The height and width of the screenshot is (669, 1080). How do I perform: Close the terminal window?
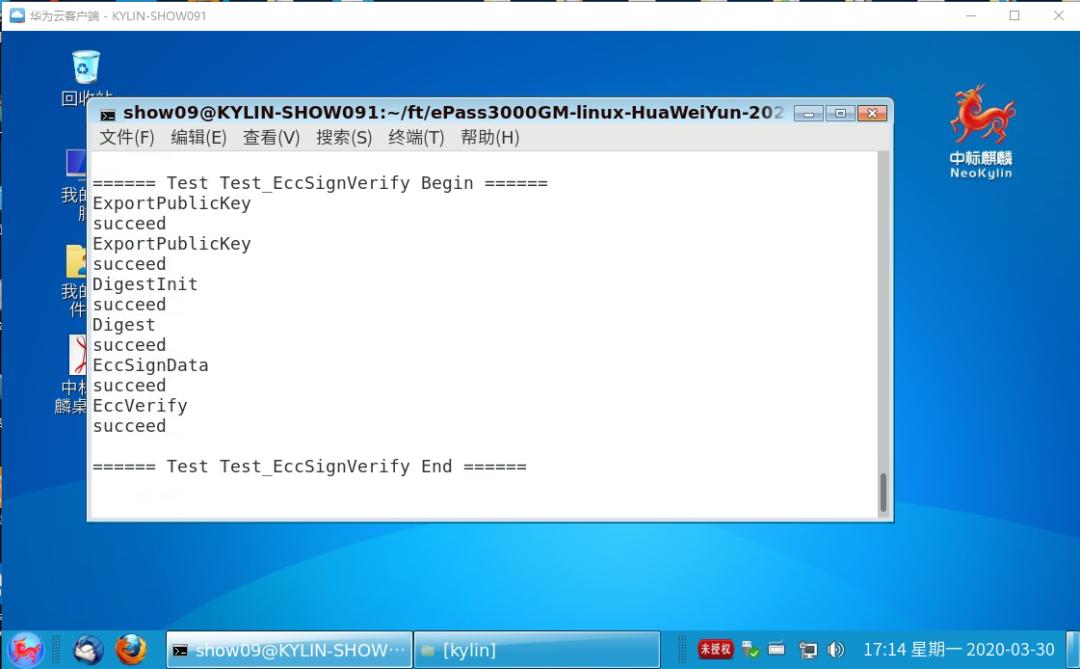(x=872, y=114)
